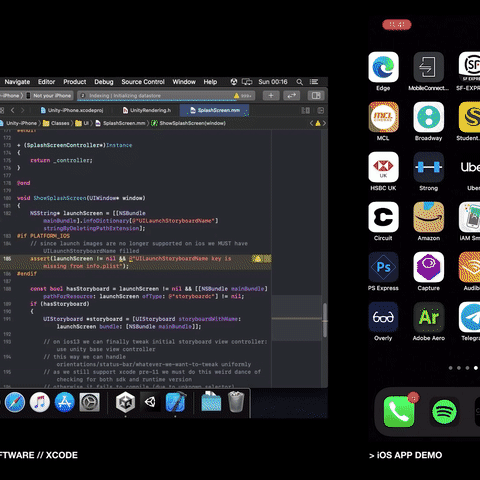The image size is (480, 480).
Task: Open the Broadway app
Action: click(429, 117)
